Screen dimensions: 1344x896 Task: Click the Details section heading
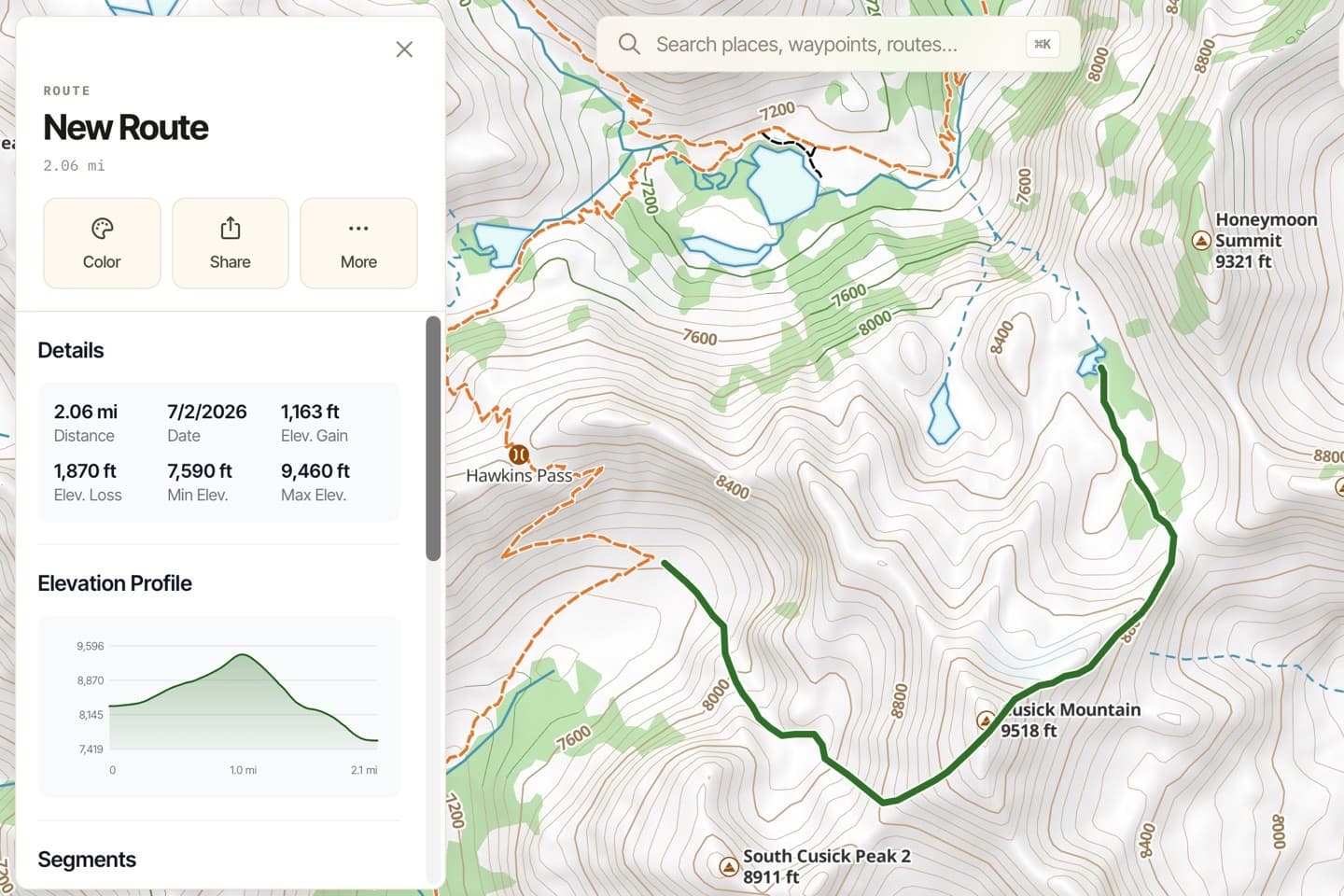pyautogui.click(x=71, y=350)
